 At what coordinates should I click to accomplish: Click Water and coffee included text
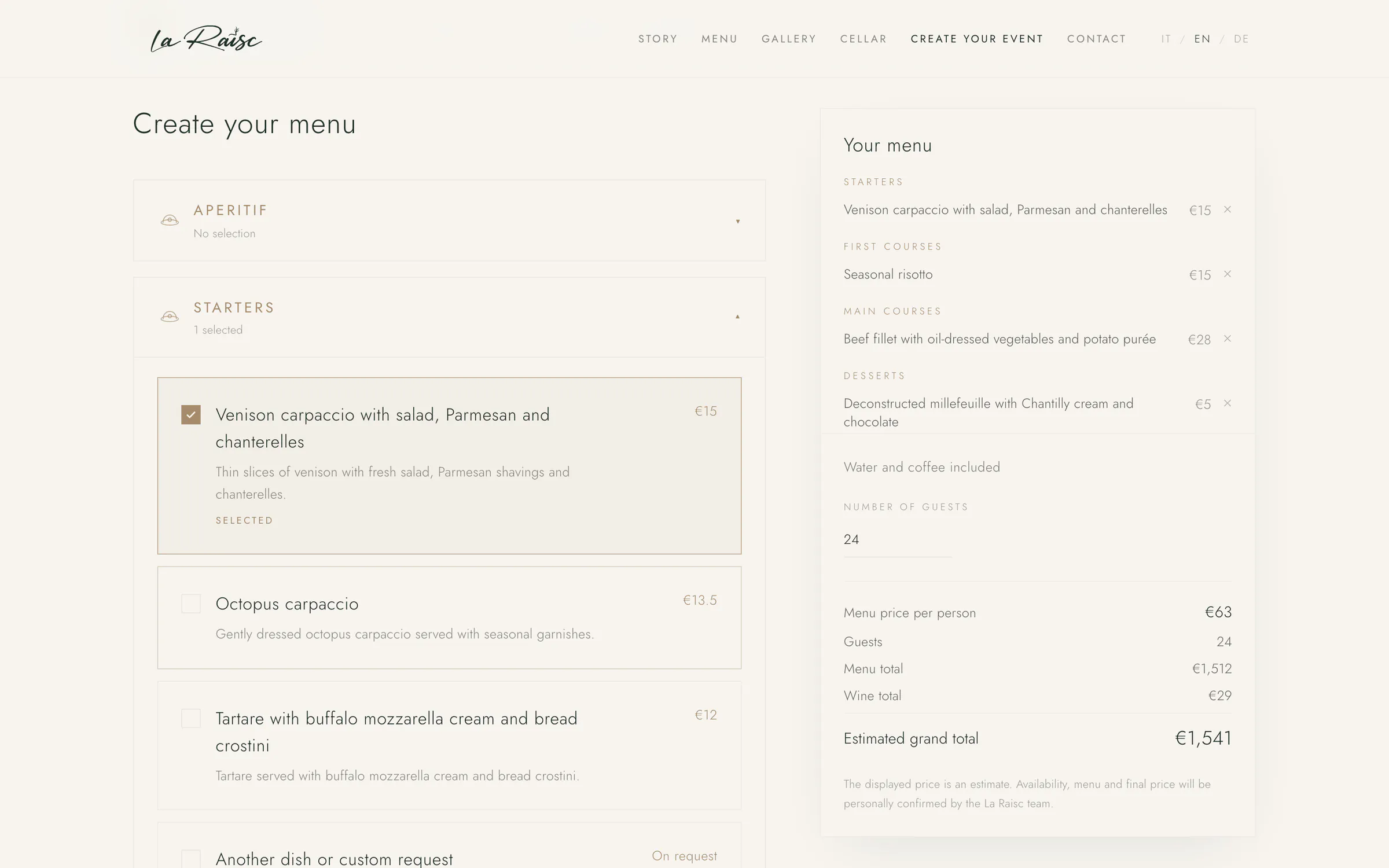tap(921, 467)
